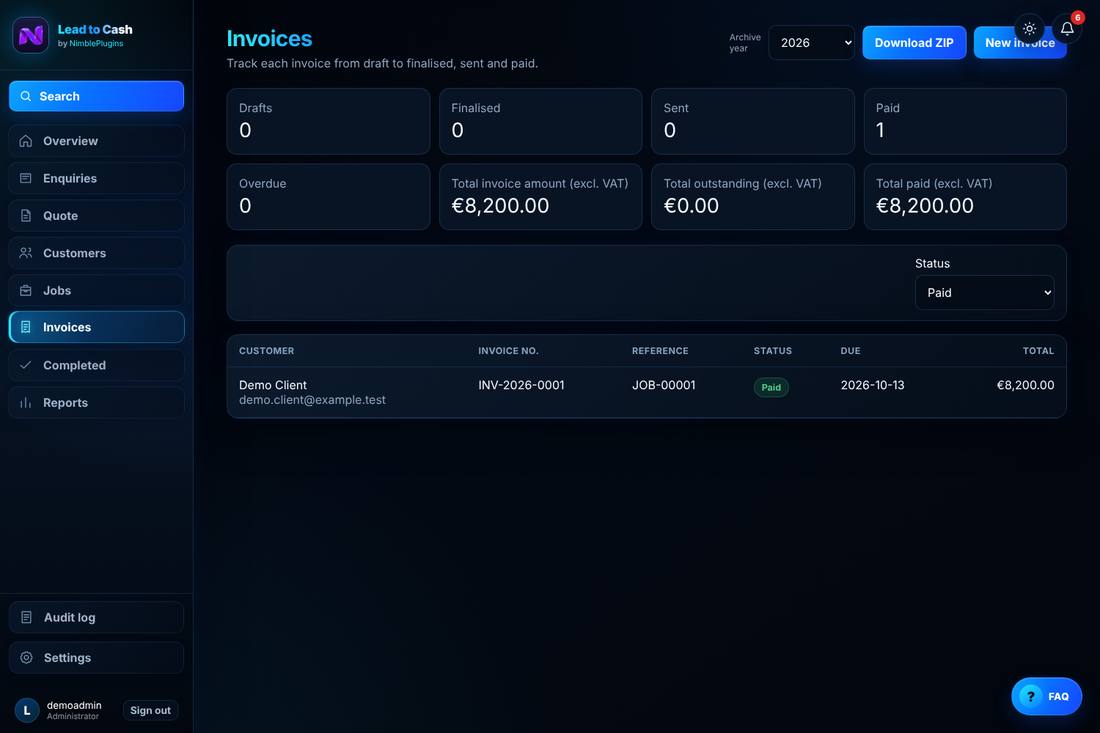The image size is (1100, 733).
Task: Click due date 2026-10-13
Action: tap(873, 385)
